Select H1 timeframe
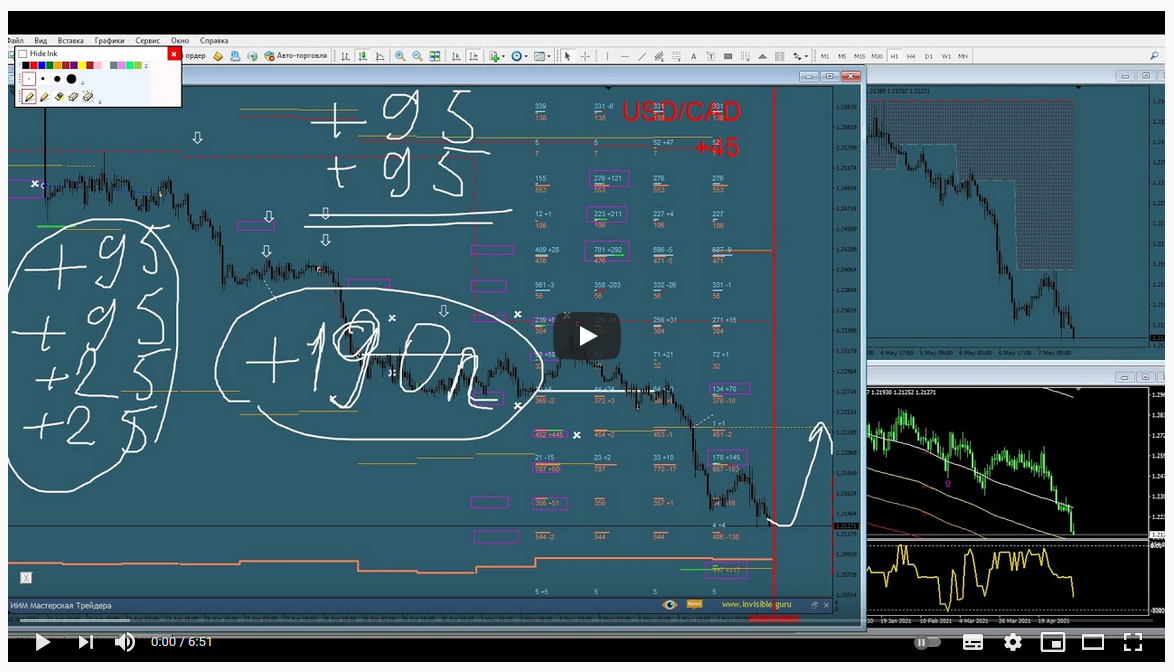Image resolution: width=1174 pixels, height=672 pixels. [x=894, y=56]
